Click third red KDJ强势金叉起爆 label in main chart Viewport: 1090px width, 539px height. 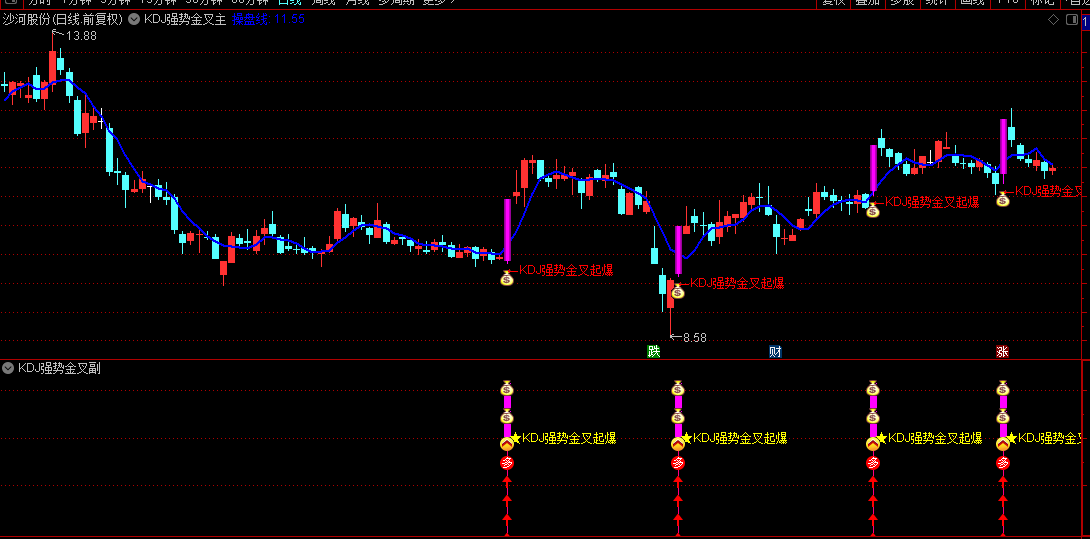(932, 202)
